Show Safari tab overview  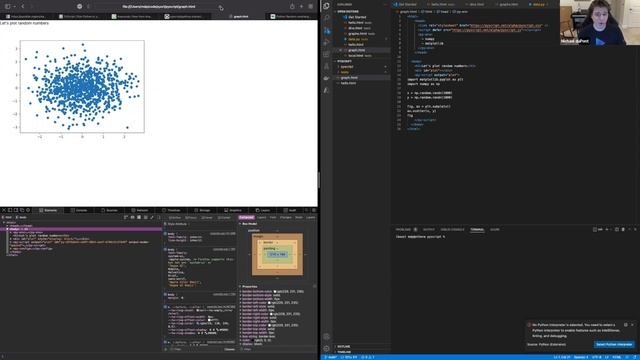[311, 7]
